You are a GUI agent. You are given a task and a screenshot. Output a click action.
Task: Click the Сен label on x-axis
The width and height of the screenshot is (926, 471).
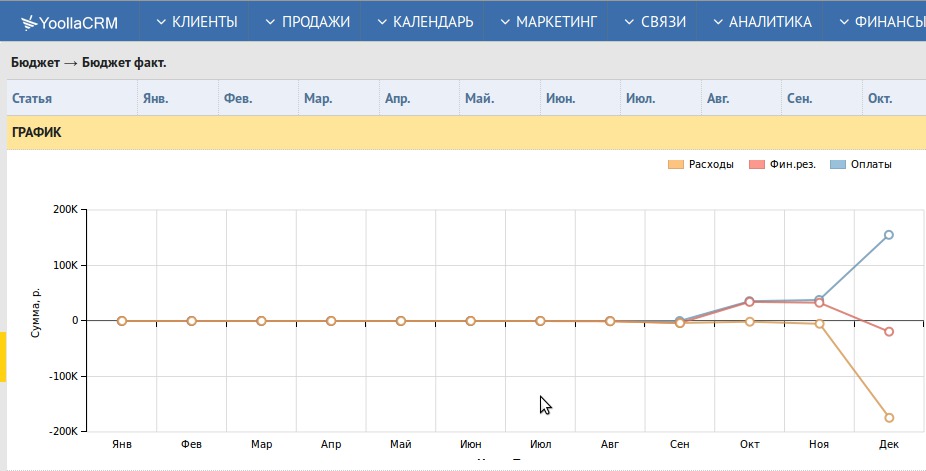point(680,444)
